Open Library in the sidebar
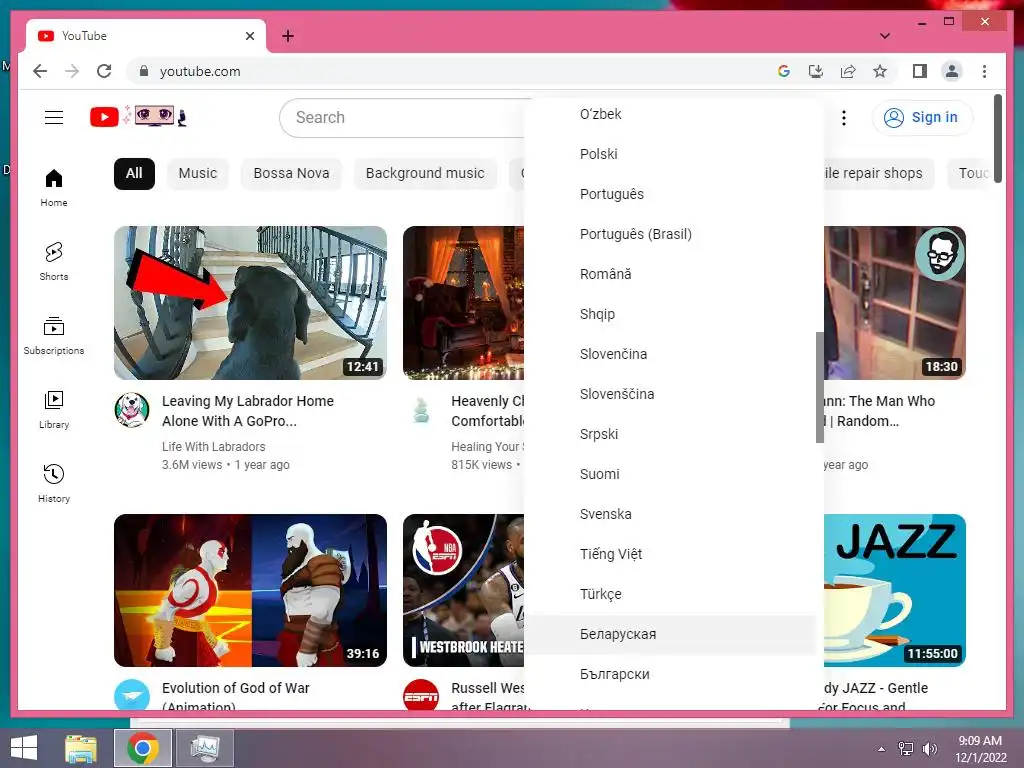The height and width of the screenshot is (768, 1024). 54,409
